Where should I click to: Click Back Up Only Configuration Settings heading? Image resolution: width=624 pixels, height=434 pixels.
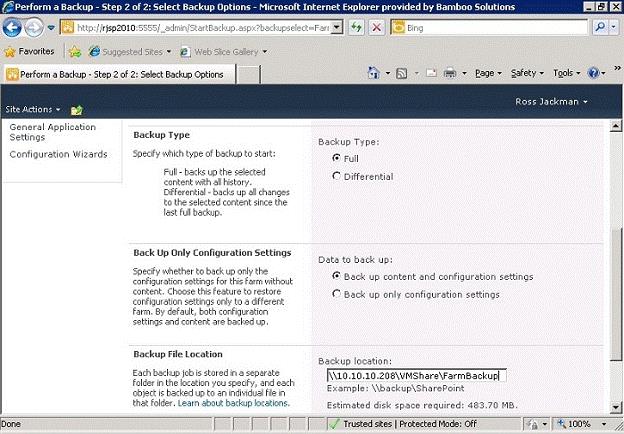click(x=212, y=253)
